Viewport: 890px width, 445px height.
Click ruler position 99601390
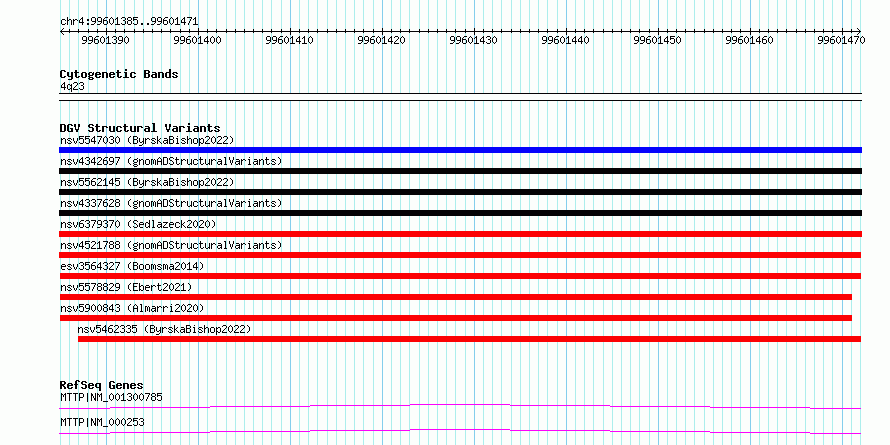coord(106,40)
